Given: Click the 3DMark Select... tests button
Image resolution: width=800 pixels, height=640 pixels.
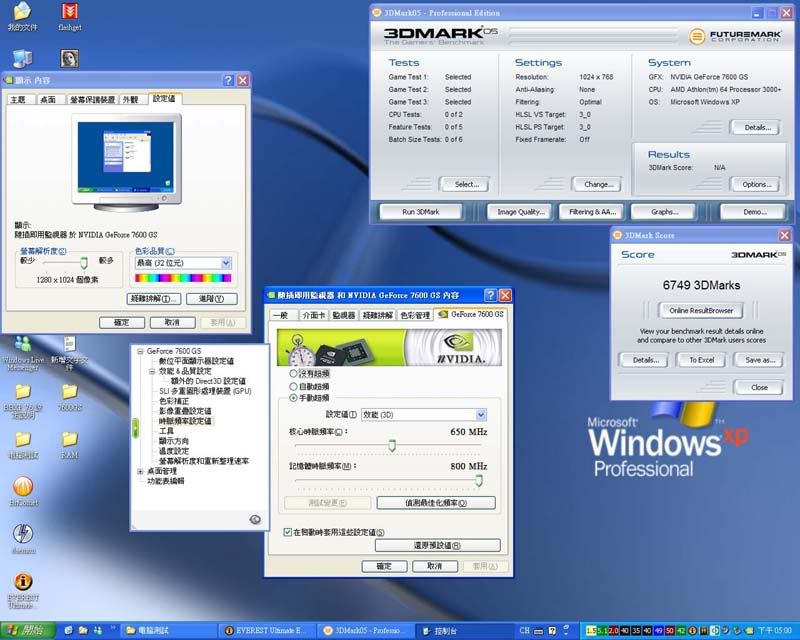Looking at the screenshot, I should coord(466,184).
